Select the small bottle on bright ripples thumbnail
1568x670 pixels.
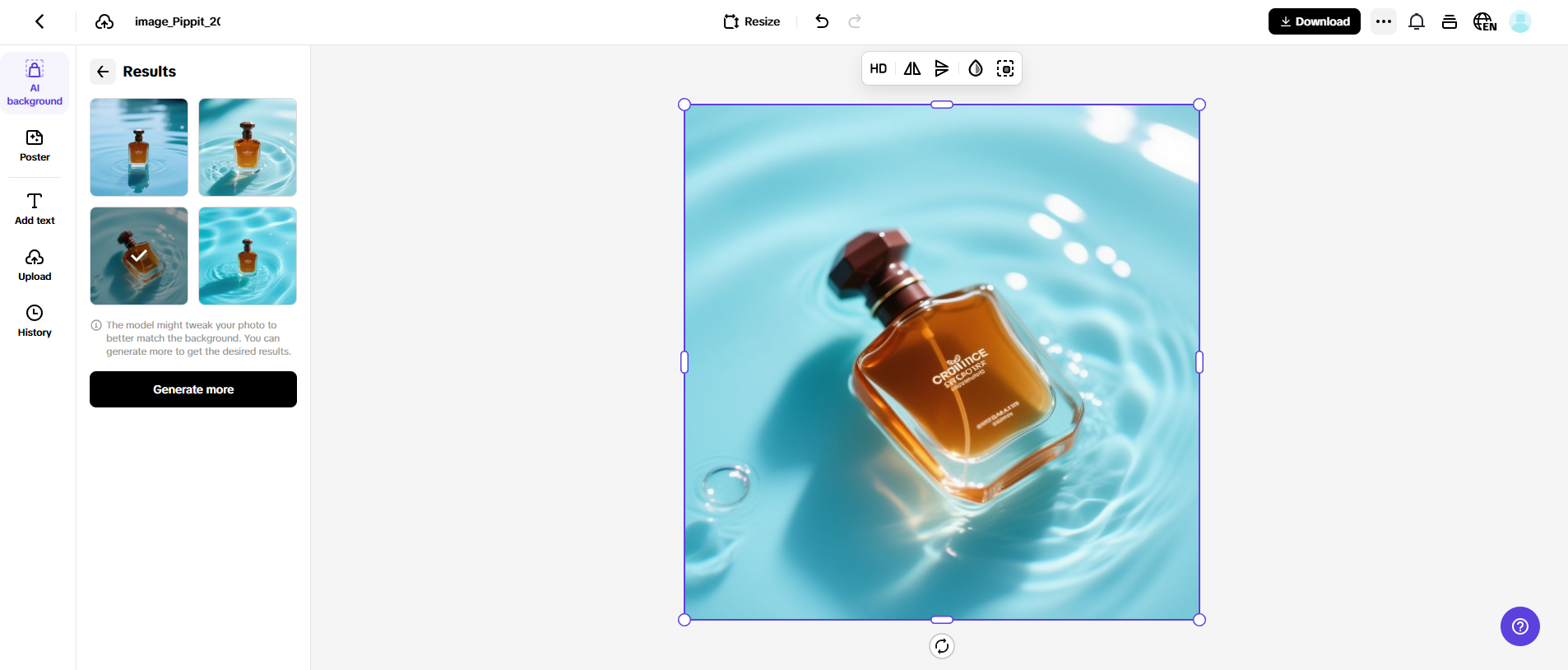click(248, 256)
